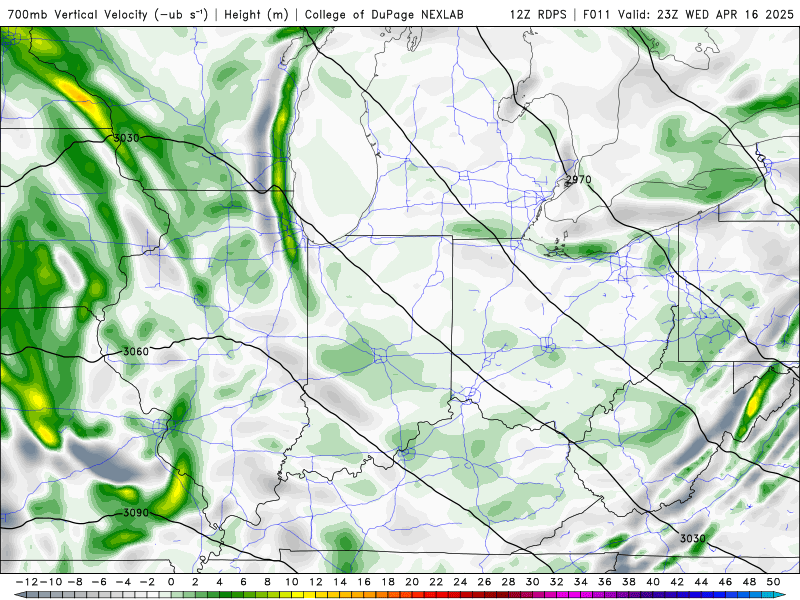Click the 46 value on the color scale
The height and width of the screenshot is (600, 800).
[725, 582]
